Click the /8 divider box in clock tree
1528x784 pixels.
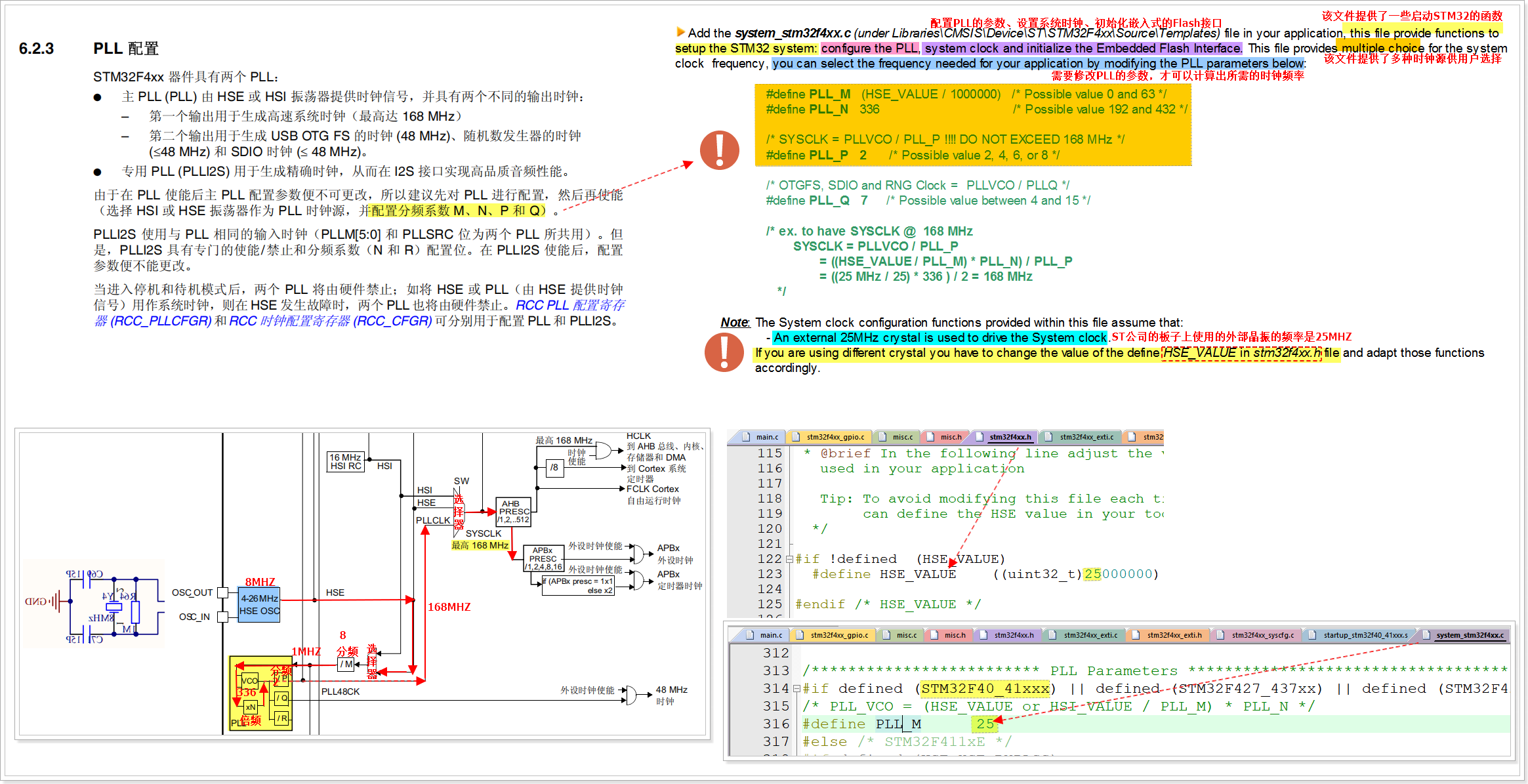point(554,468)
